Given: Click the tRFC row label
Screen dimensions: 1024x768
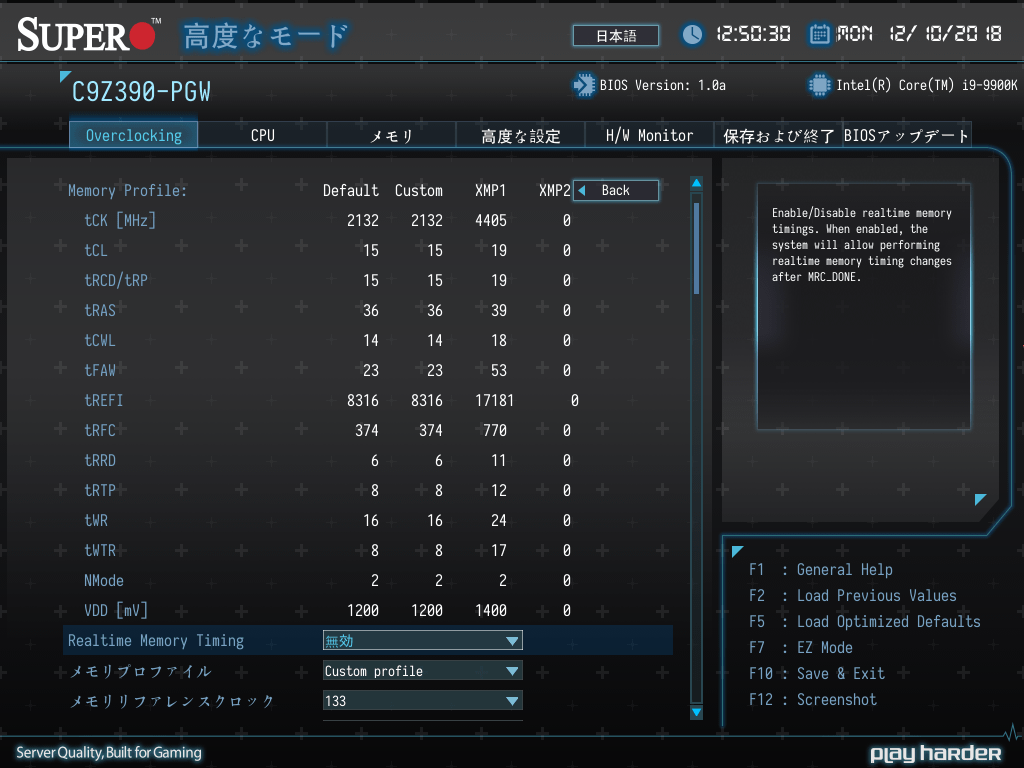Looking at the screenshot, I should [100, 431].
